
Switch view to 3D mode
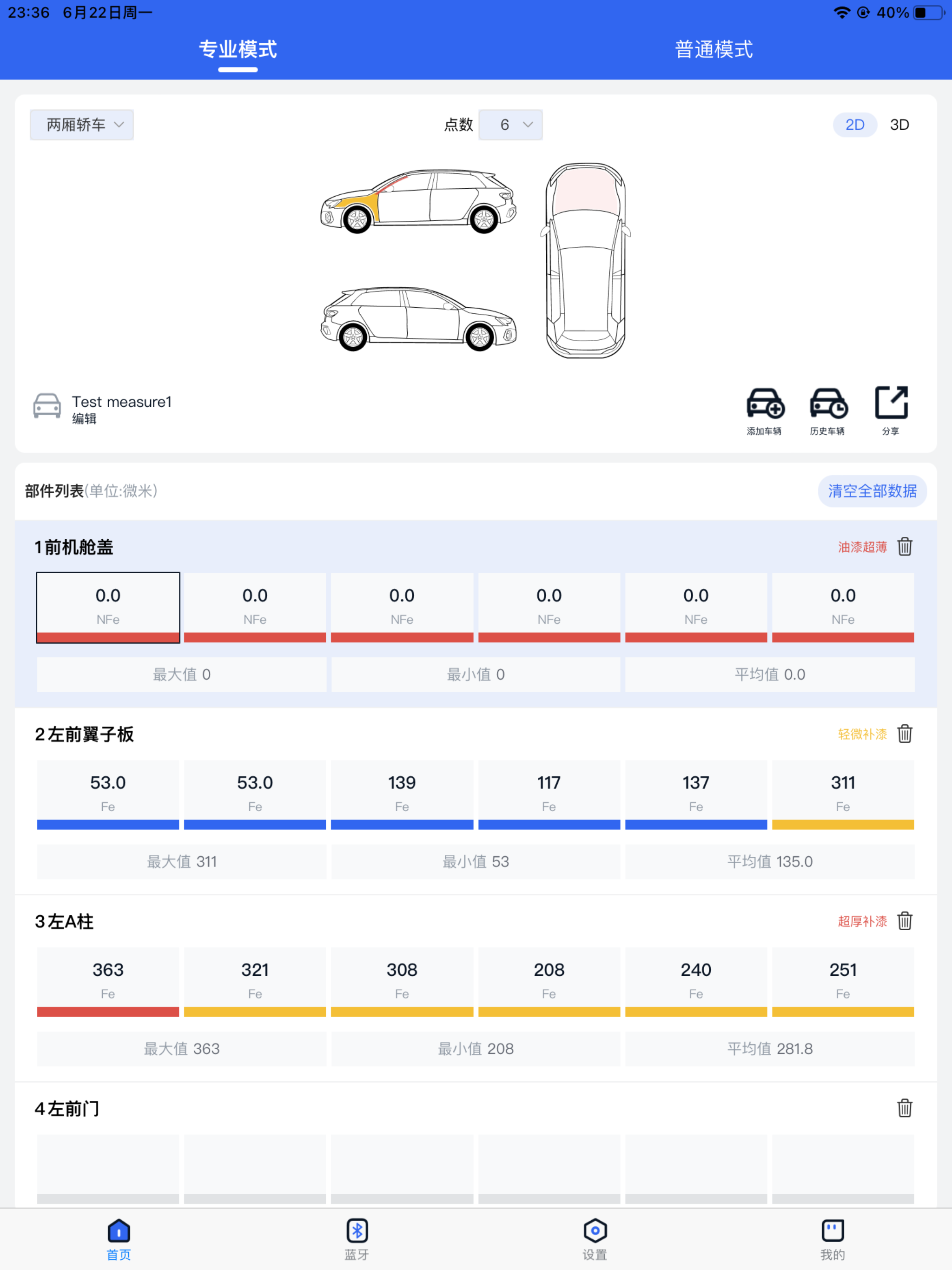click(899, 125)
